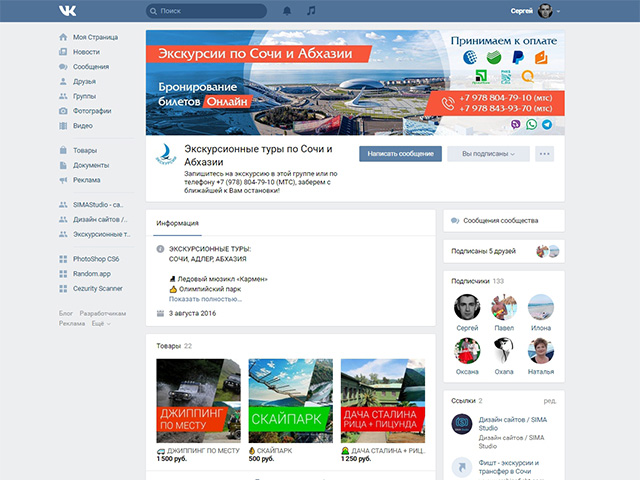This screenshot has width=640, height=480.
Task: Click the Viber icon on cover banner
Action: tap(516, 124)
